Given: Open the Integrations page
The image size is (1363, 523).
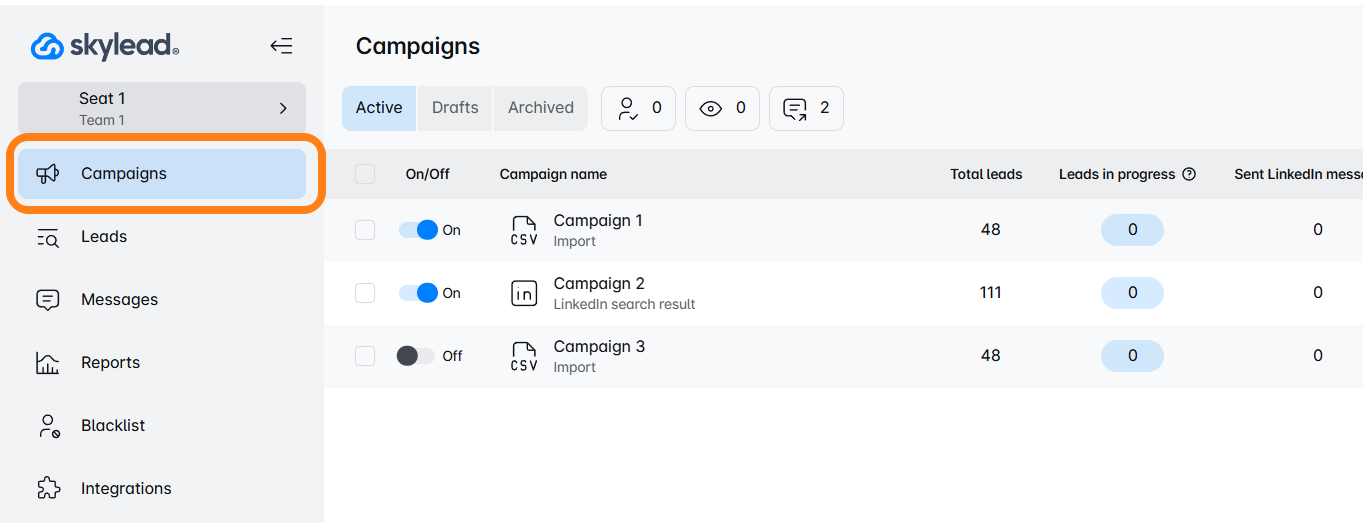Looking at the screenshot, I should coord(126,489).
